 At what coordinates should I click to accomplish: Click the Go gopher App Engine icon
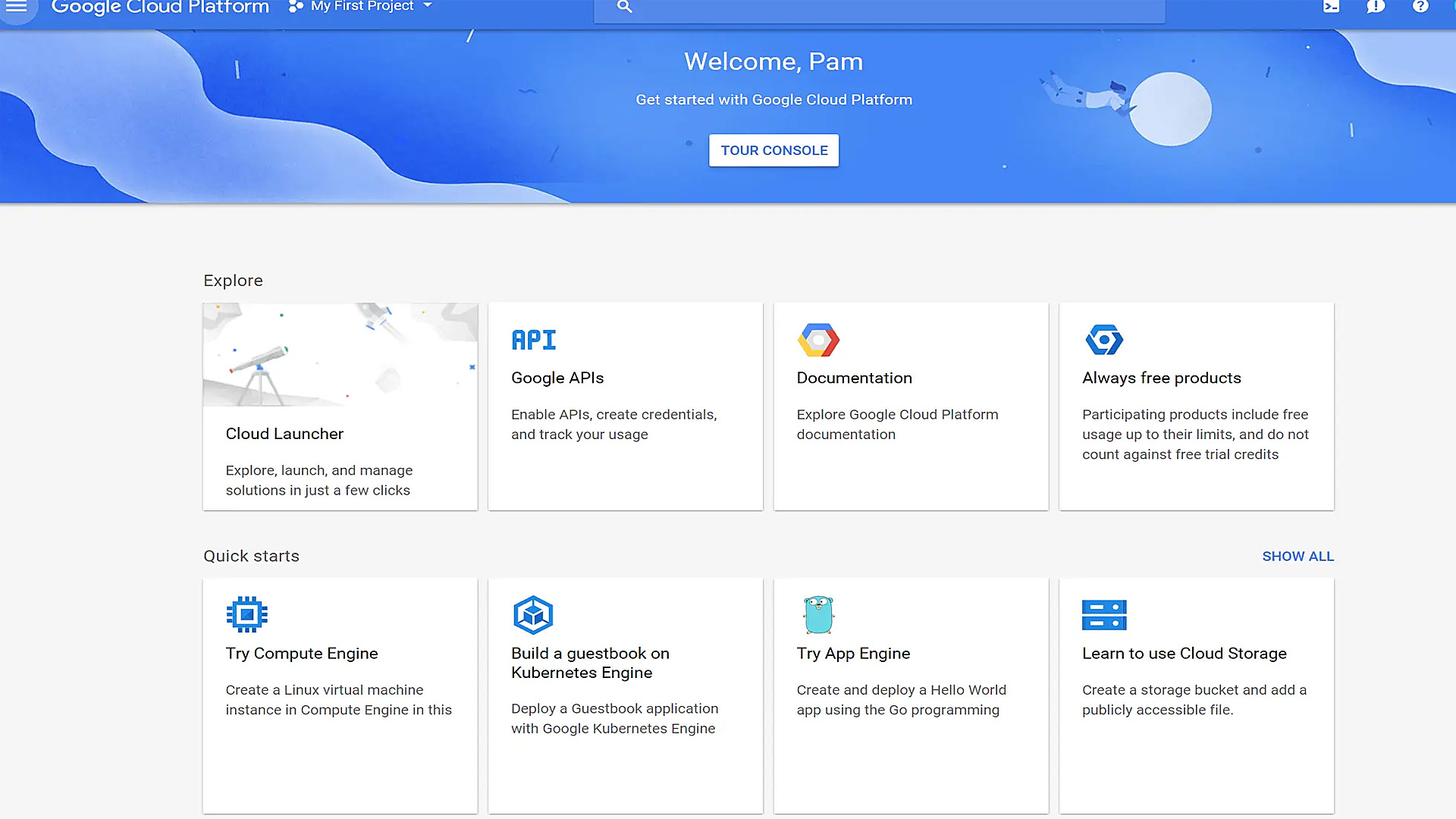pyautogui.click(x=818, y=615)
